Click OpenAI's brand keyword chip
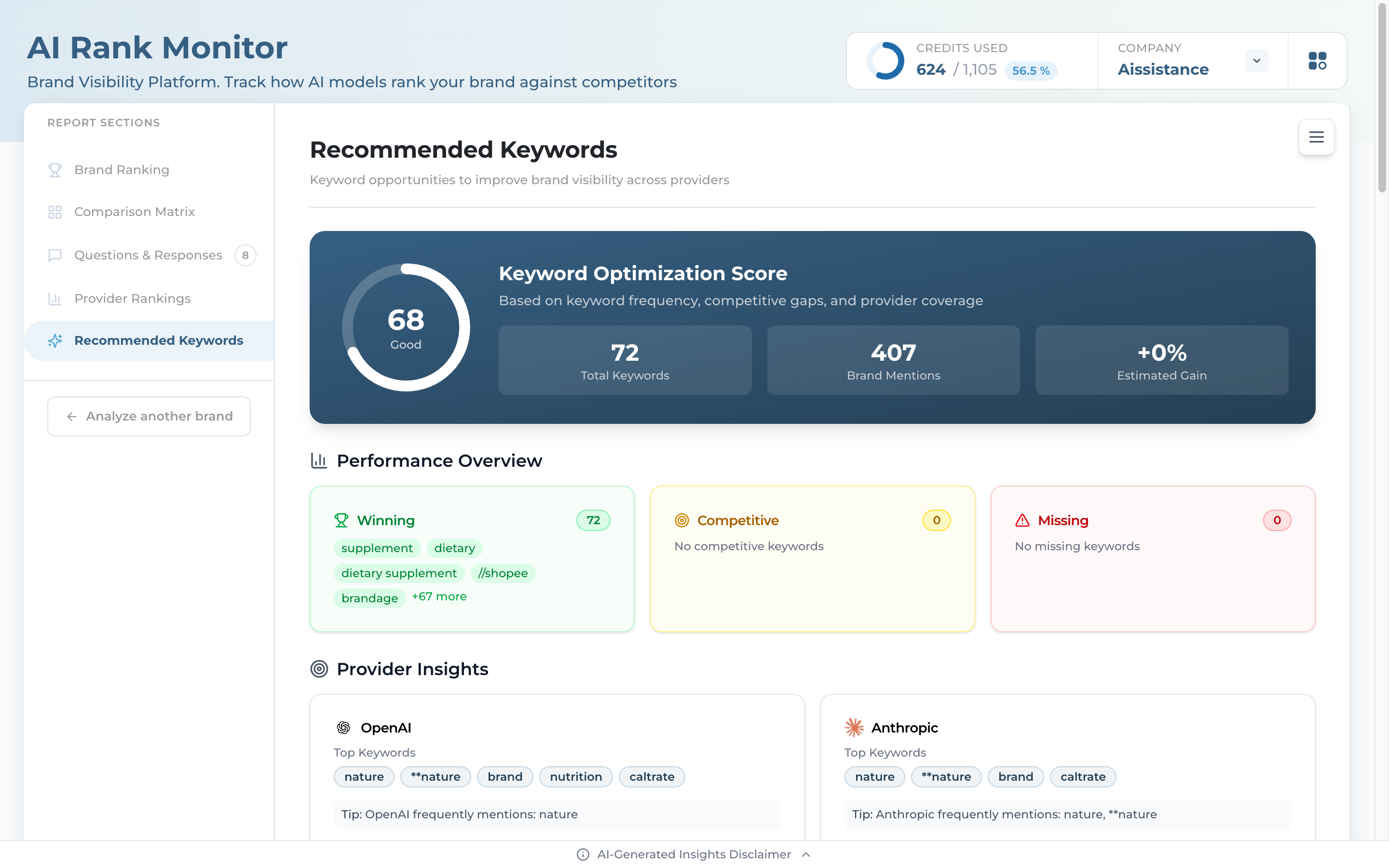The width and height of the screenshot is (1389, 868). coord(505,777)
